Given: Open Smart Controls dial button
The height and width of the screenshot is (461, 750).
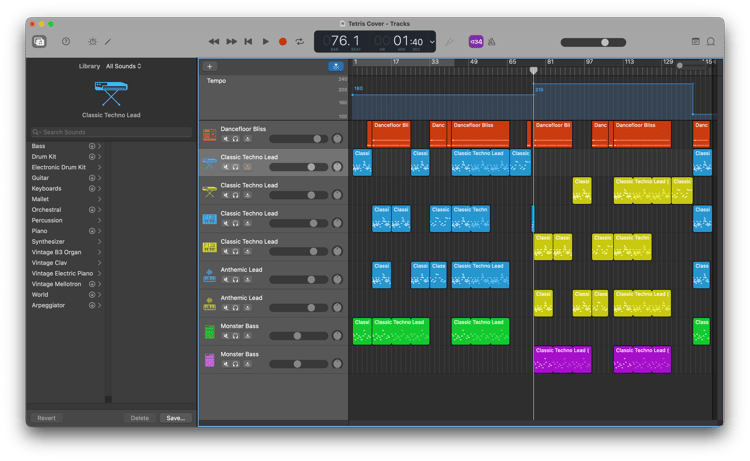Looking at the screenshot, I should pyautogui.click(x=93, y=42).
